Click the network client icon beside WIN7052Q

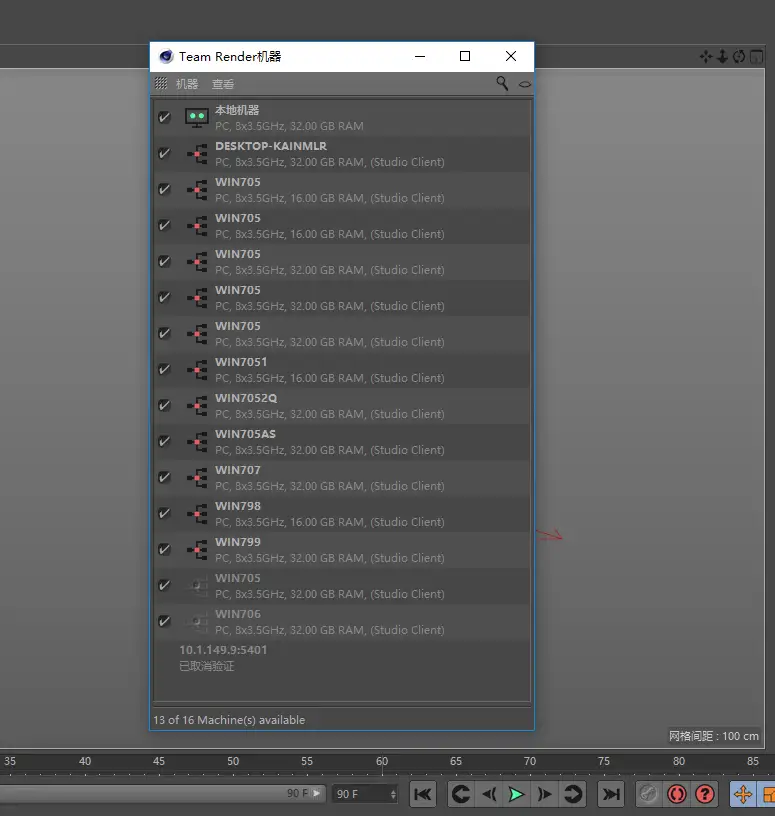(x=197, y=406)
